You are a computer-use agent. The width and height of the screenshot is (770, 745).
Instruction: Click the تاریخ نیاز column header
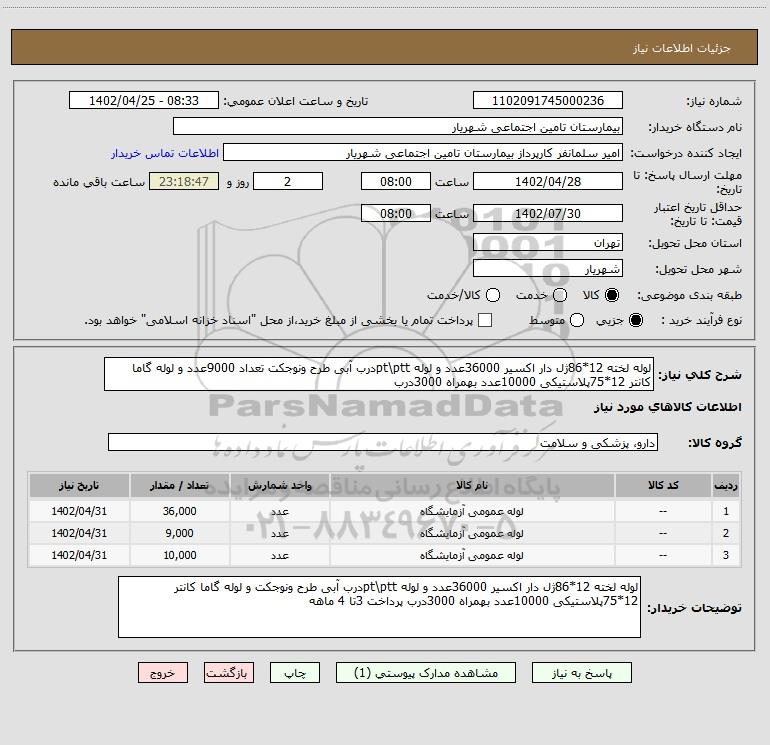coord(79,486)
